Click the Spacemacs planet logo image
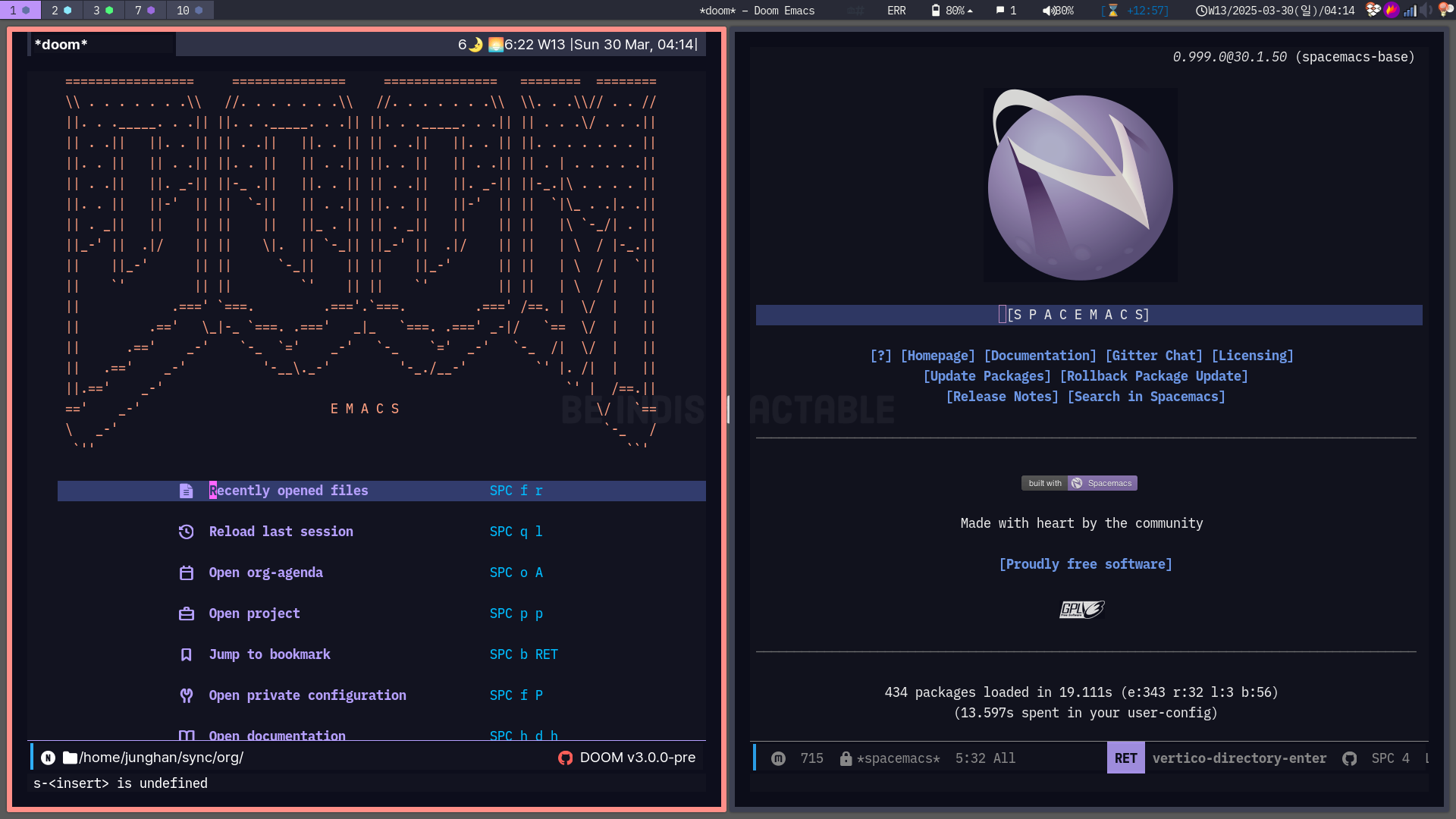 (1081, 185)
